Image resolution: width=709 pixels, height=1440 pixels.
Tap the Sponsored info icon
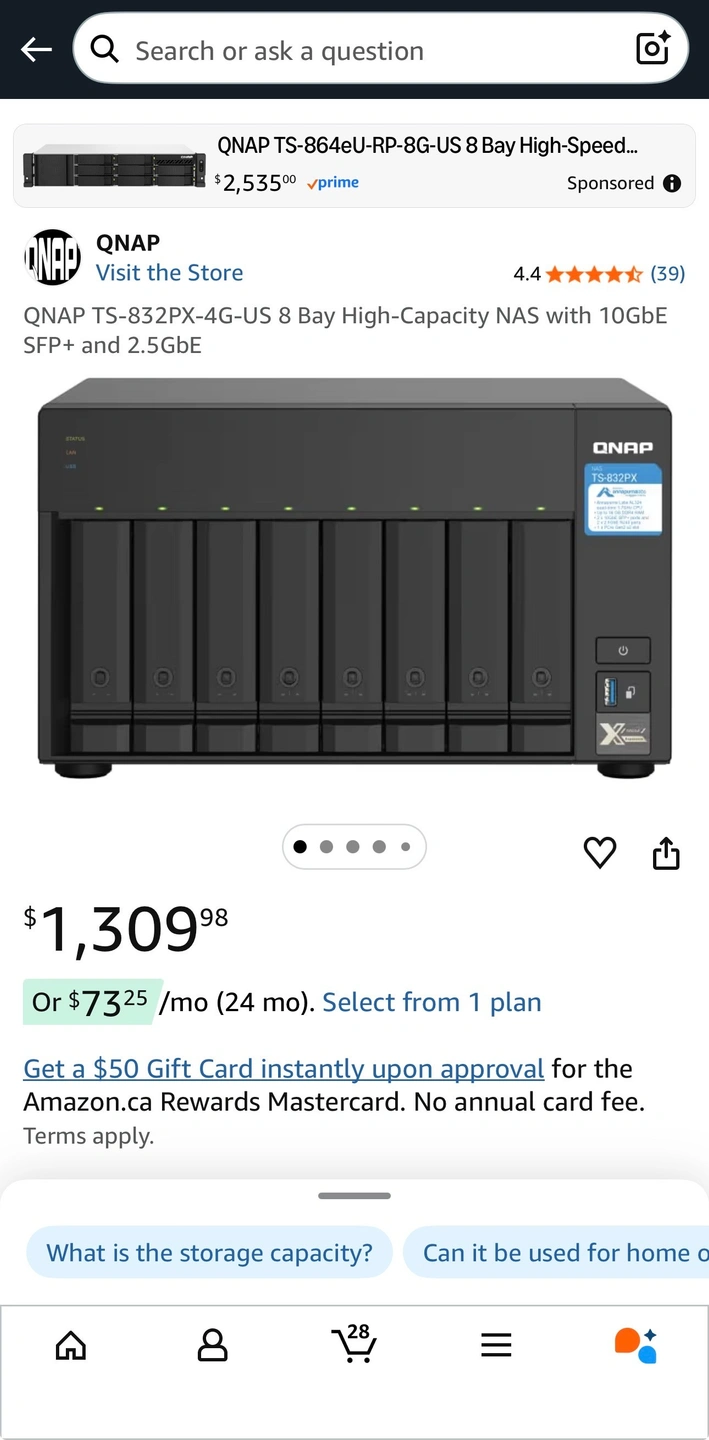(x=672, y=183)
